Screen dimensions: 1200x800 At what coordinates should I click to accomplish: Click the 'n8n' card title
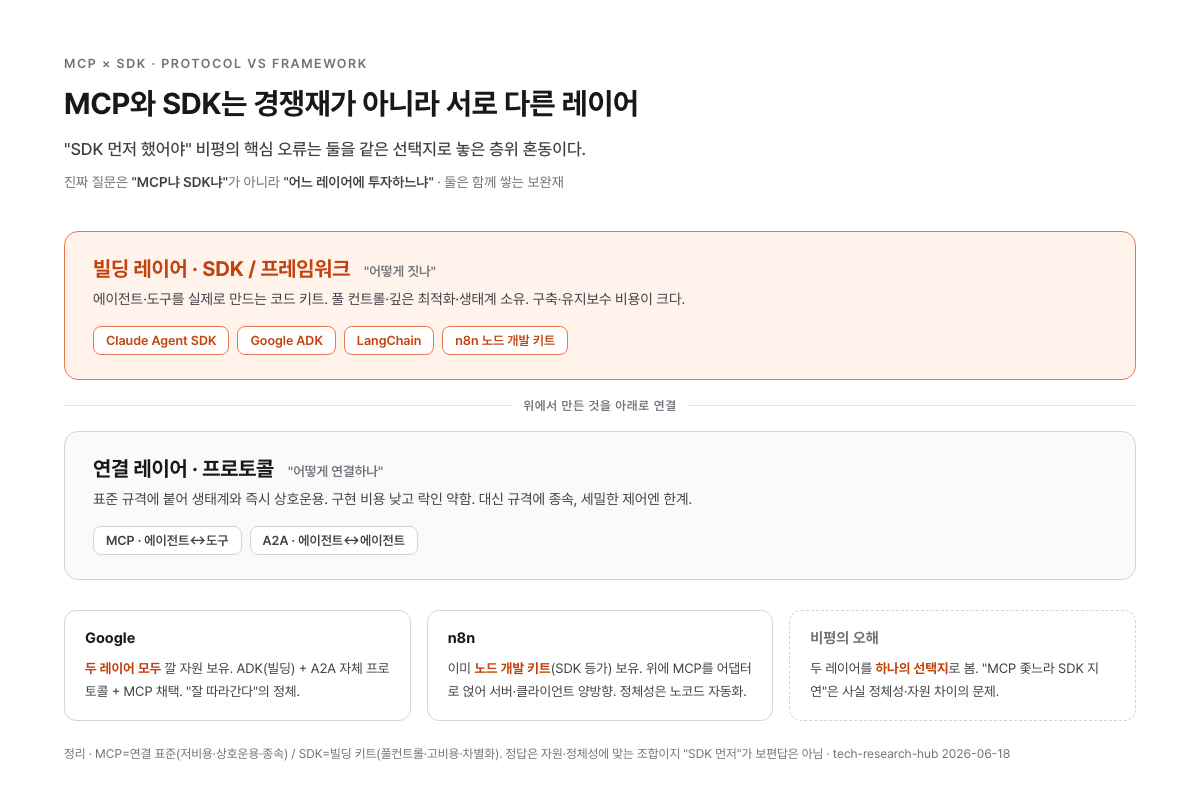[x=462, y=638]
